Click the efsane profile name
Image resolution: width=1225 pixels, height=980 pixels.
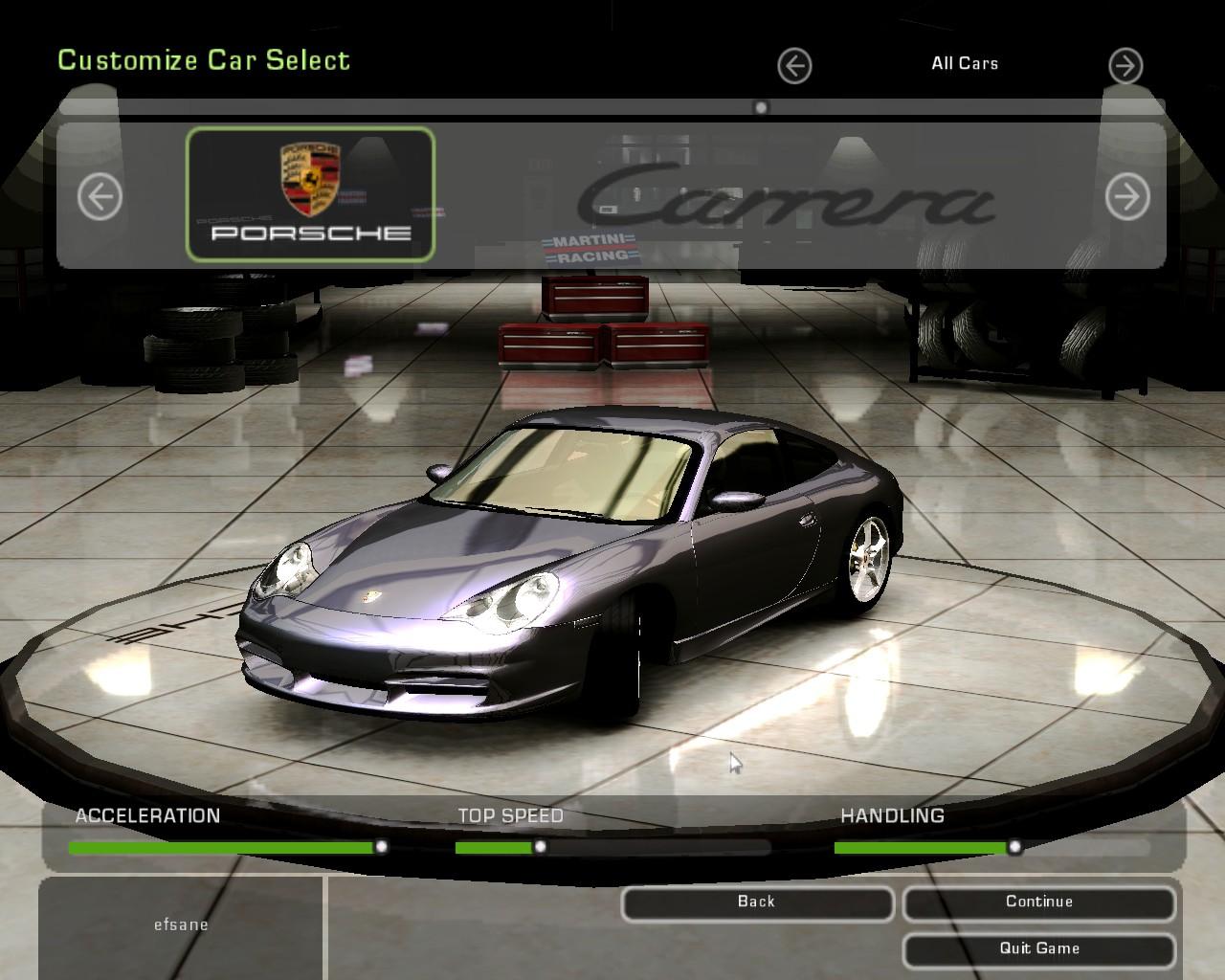pyautogui.click(x=181, y=925)
